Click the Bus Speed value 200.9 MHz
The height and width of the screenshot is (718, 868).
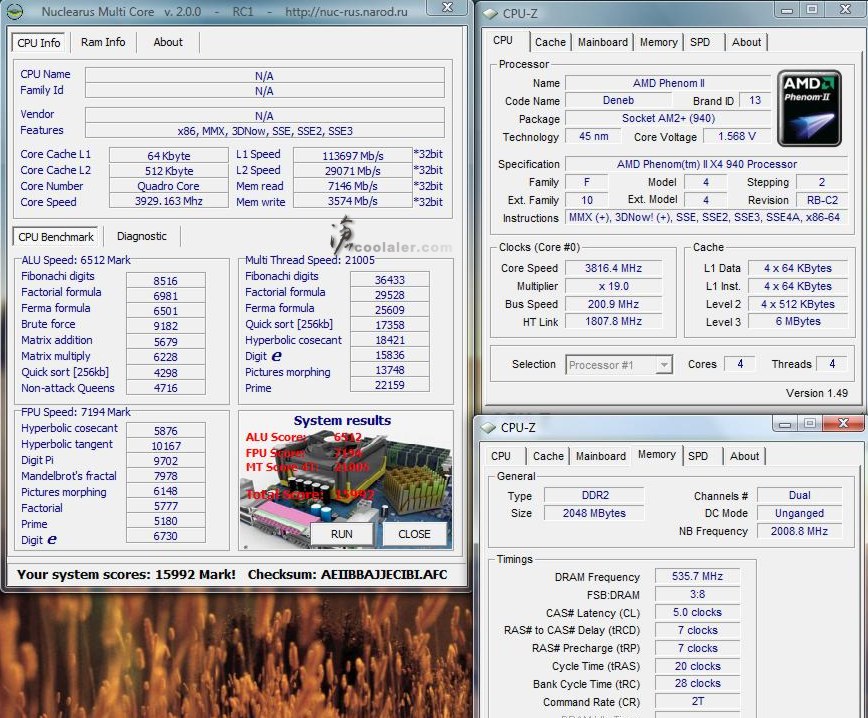pyautogui.click(x=613, y=304)
